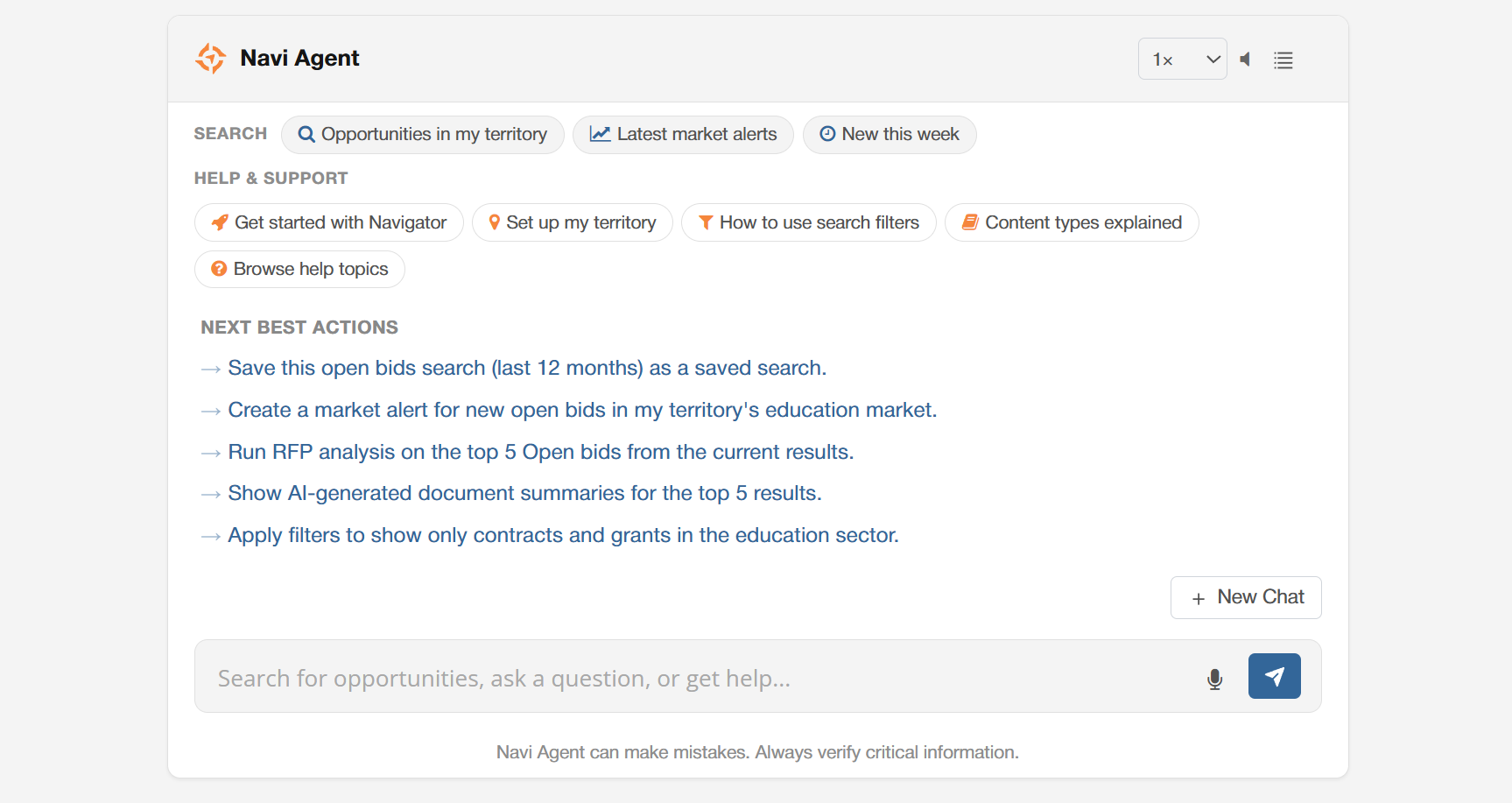Create a market alert for open bids link

582,411
